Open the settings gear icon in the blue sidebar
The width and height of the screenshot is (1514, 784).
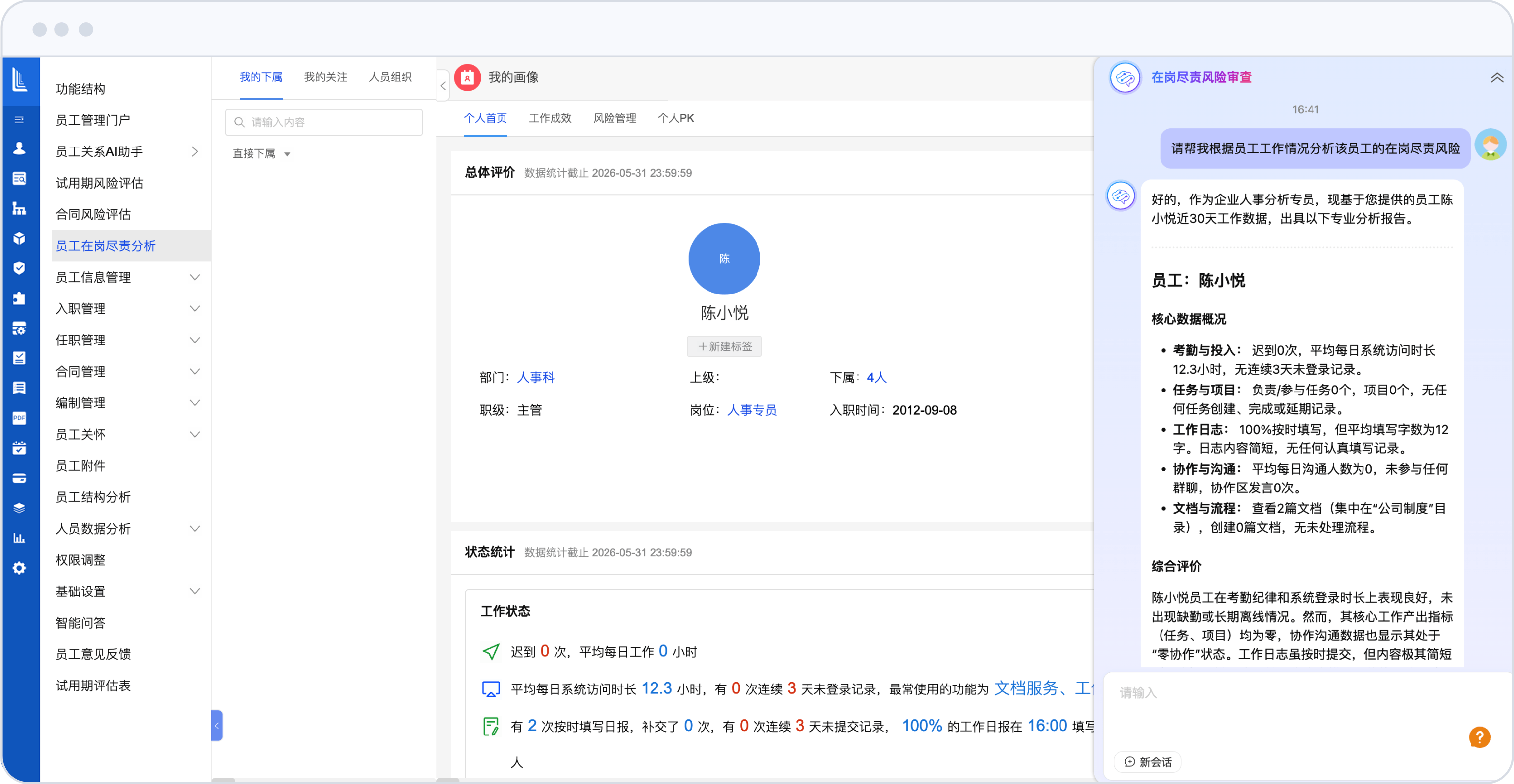[19, 568]
